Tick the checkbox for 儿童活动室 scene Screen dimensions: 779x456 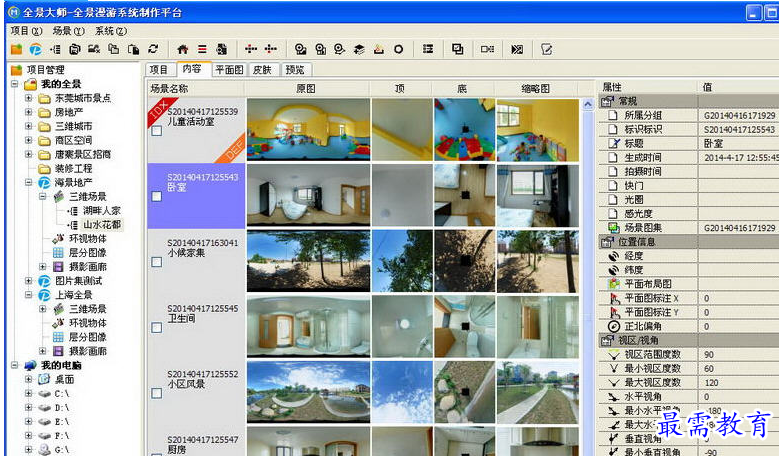click(156, 131)
